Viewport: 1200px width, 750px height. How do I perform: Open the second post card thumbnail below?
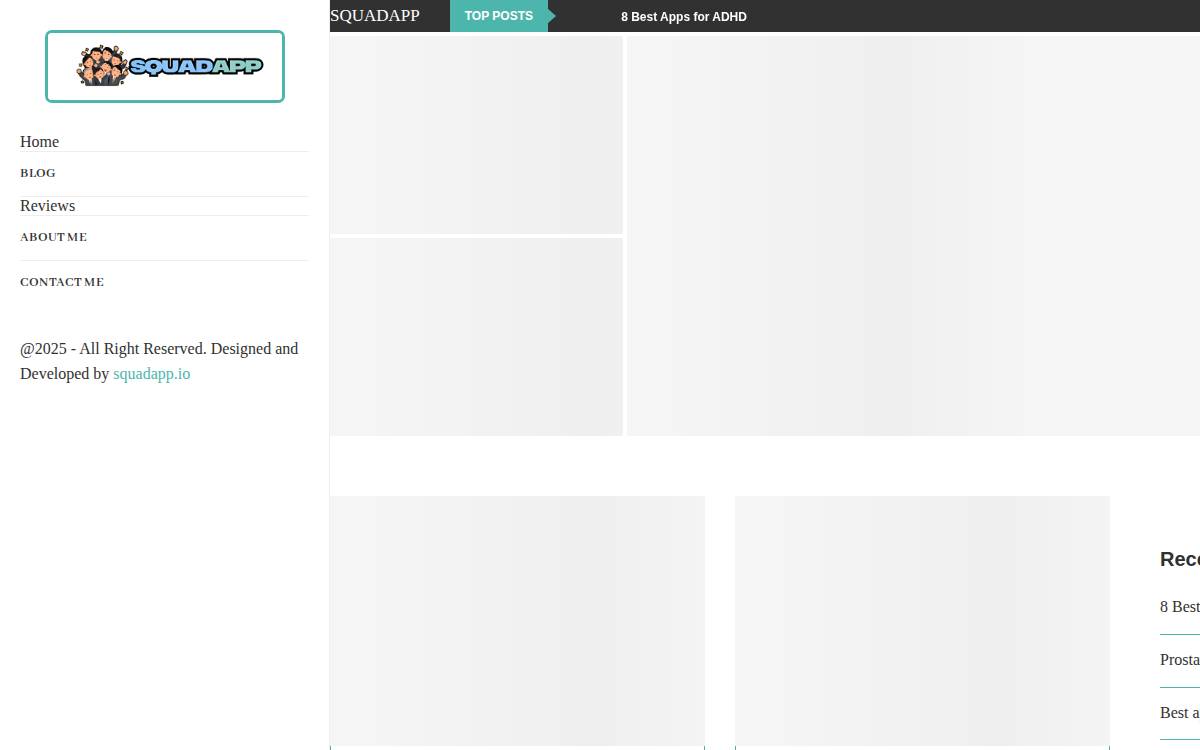tap(922, 621)
